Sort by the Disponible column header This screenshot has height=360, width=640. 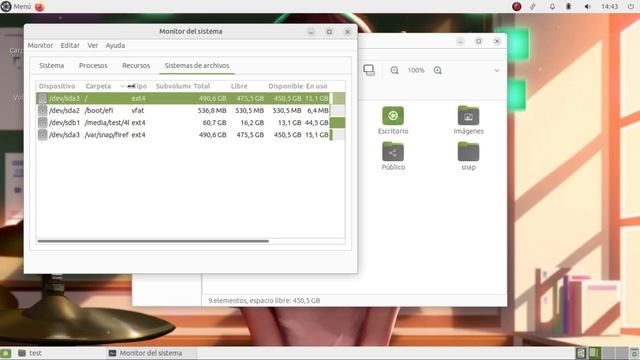point(286,86)
